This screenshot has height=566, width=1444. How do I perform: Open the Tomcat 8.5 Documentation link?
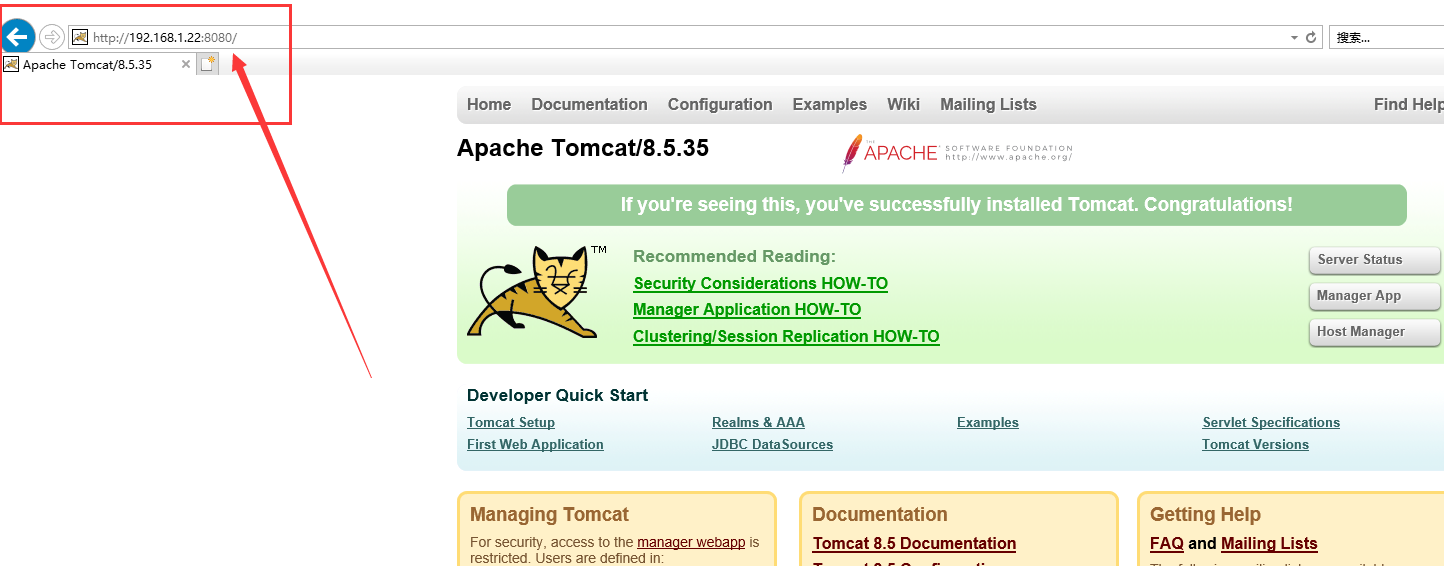pos(914,543)
